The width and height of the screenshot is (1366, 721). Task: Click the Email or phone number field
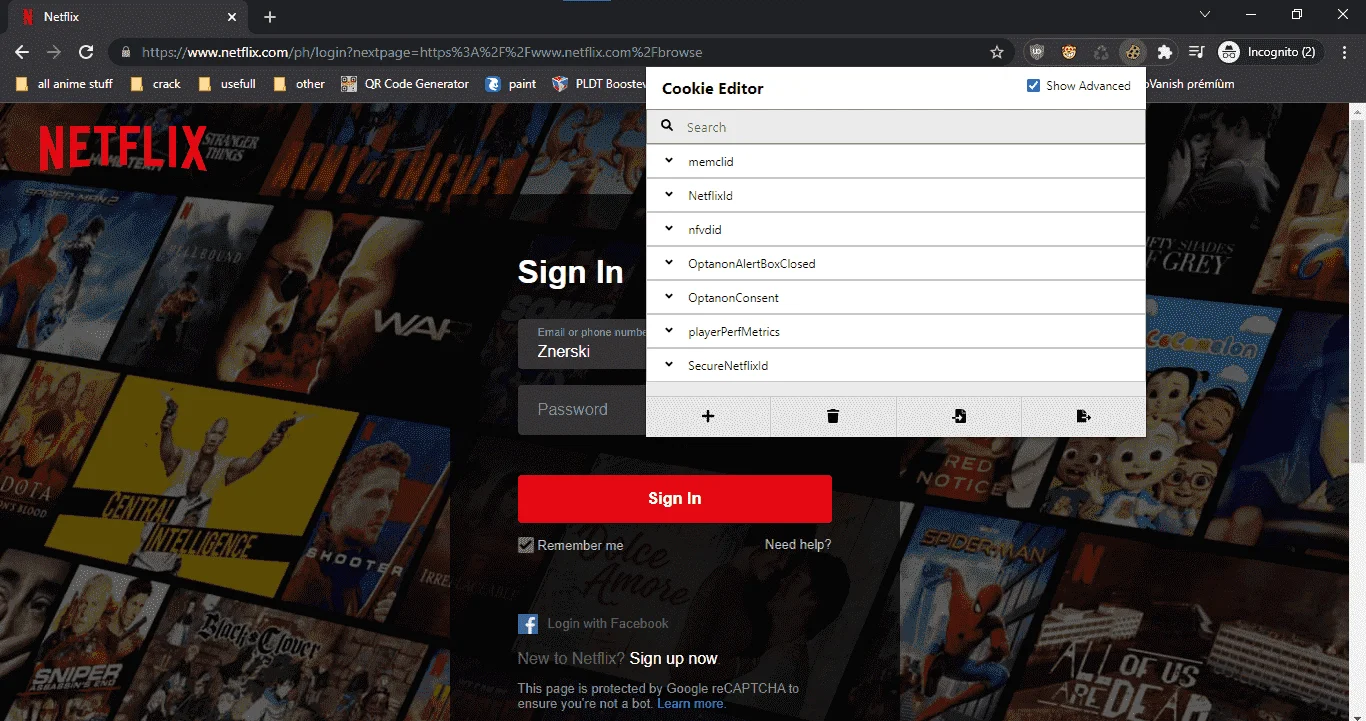point(582,344)
